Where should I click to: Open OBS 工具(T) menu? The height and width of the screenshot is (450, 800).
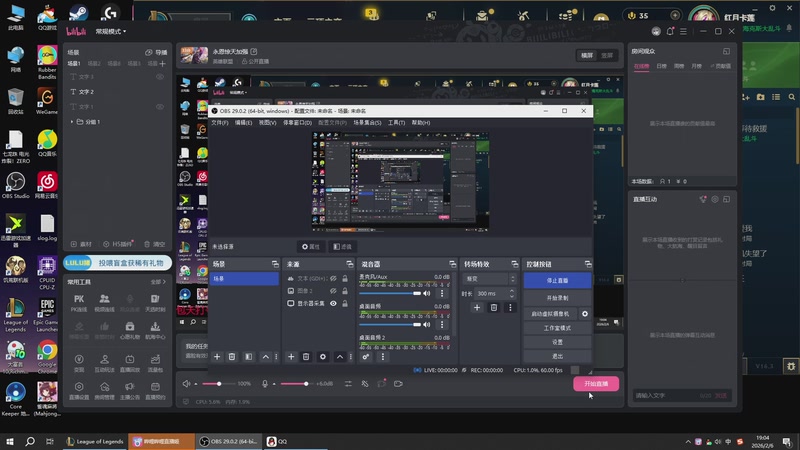pos(396,123)
